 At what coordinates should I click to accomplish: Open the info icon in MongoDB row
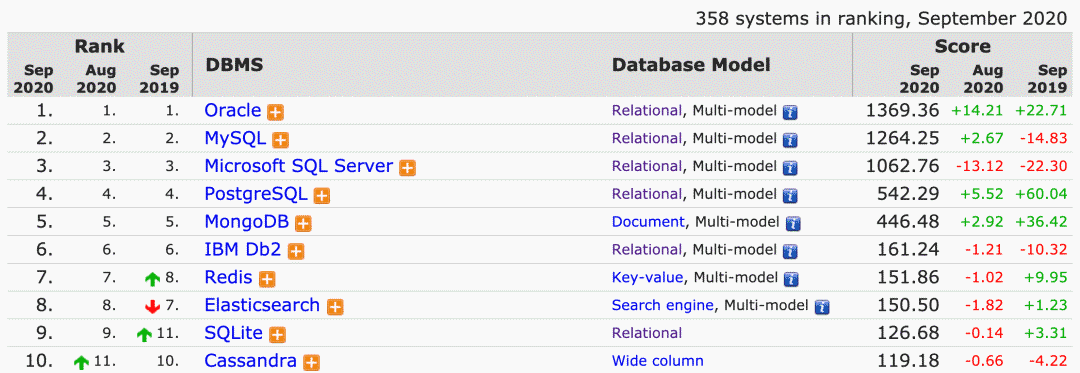pos(793,224)
